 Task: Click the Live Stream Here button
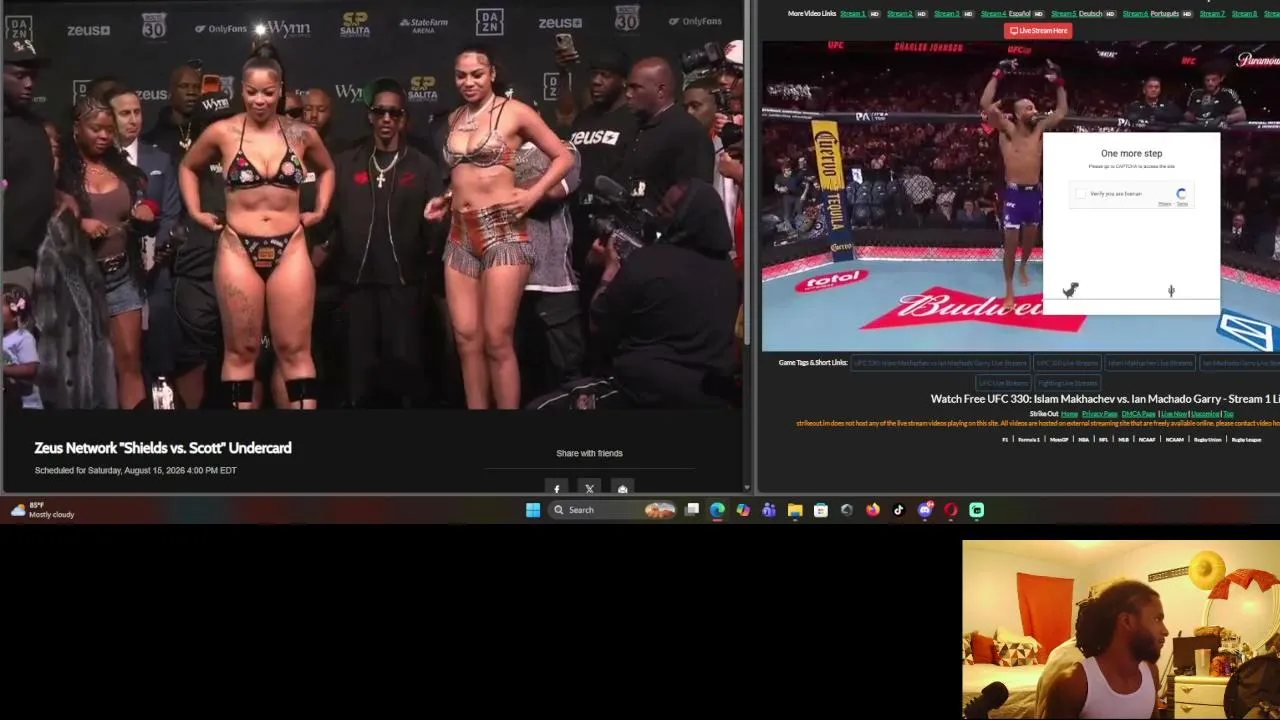click(x=1038, y=31)
